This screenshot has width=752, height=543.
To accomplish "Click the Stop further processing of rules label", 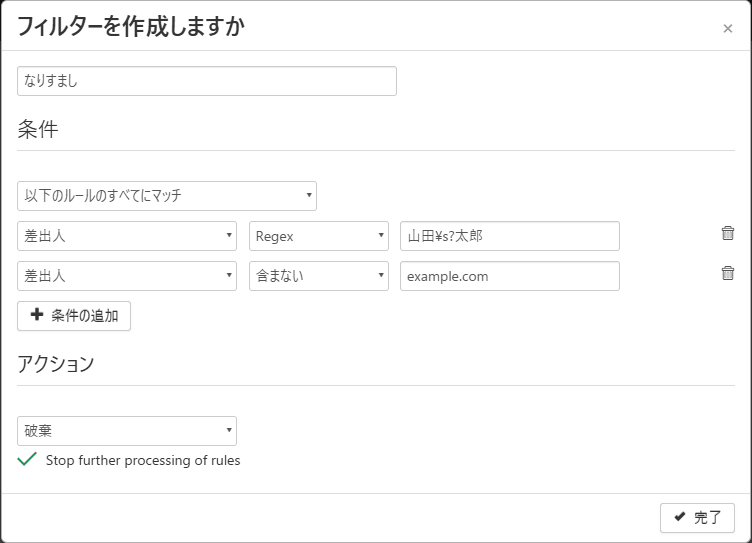I will (143, 461).
